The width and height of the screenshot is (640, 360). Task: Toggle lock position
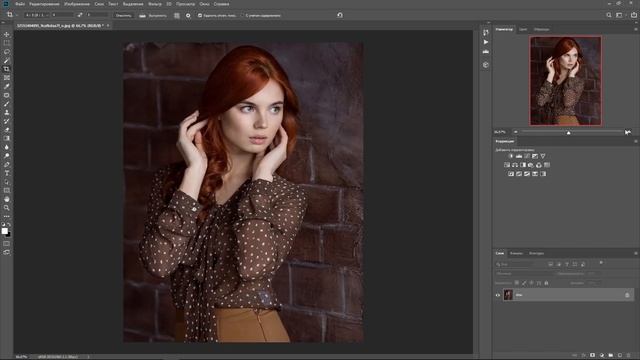531,283
